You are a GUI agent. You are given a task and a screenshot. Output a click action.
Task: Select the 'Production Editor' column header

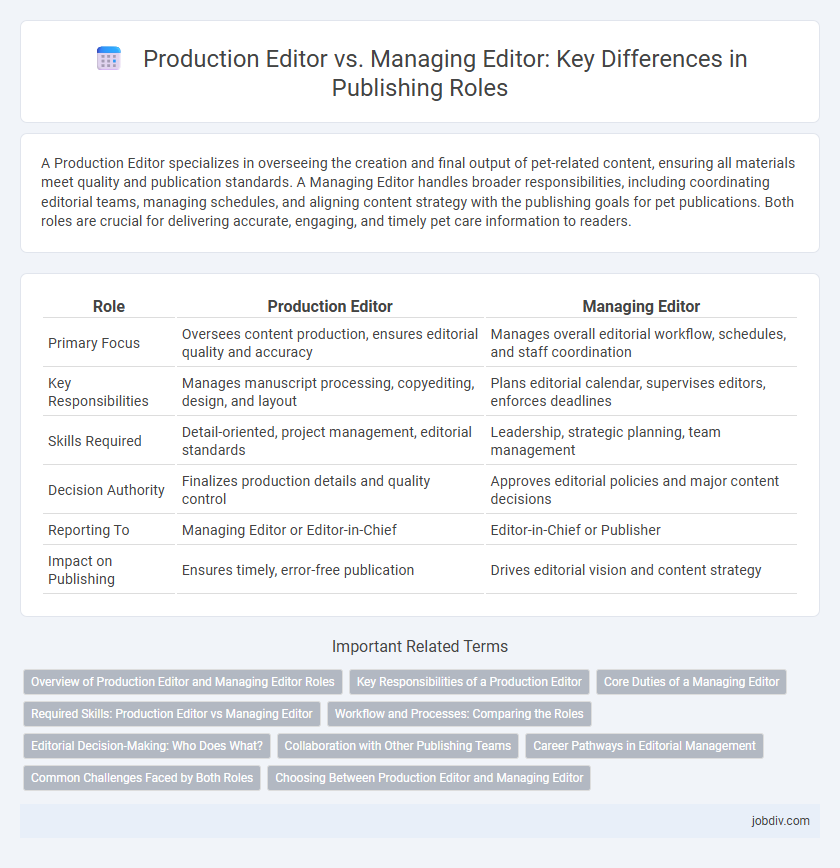pyautogui.click(x=330, y=306)
